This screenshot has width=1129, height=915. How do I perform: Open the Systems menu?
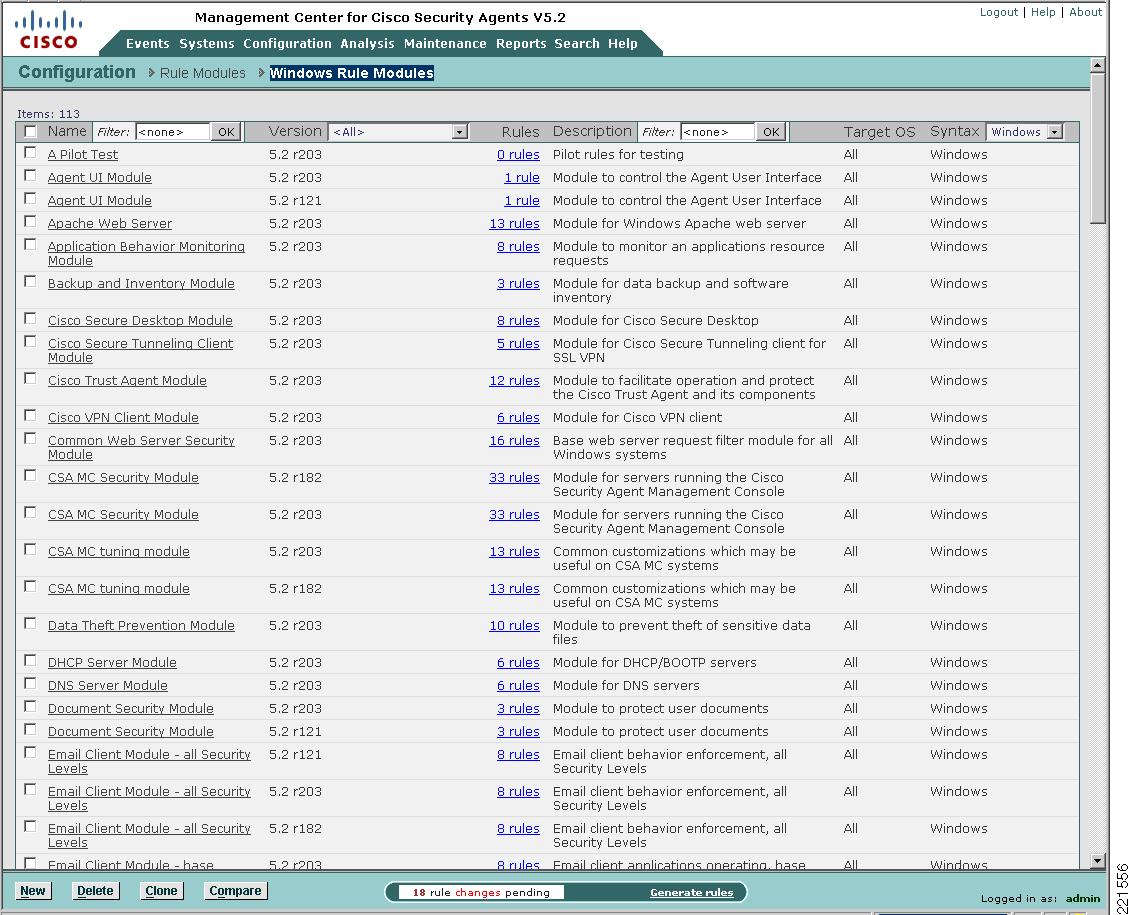207,44
